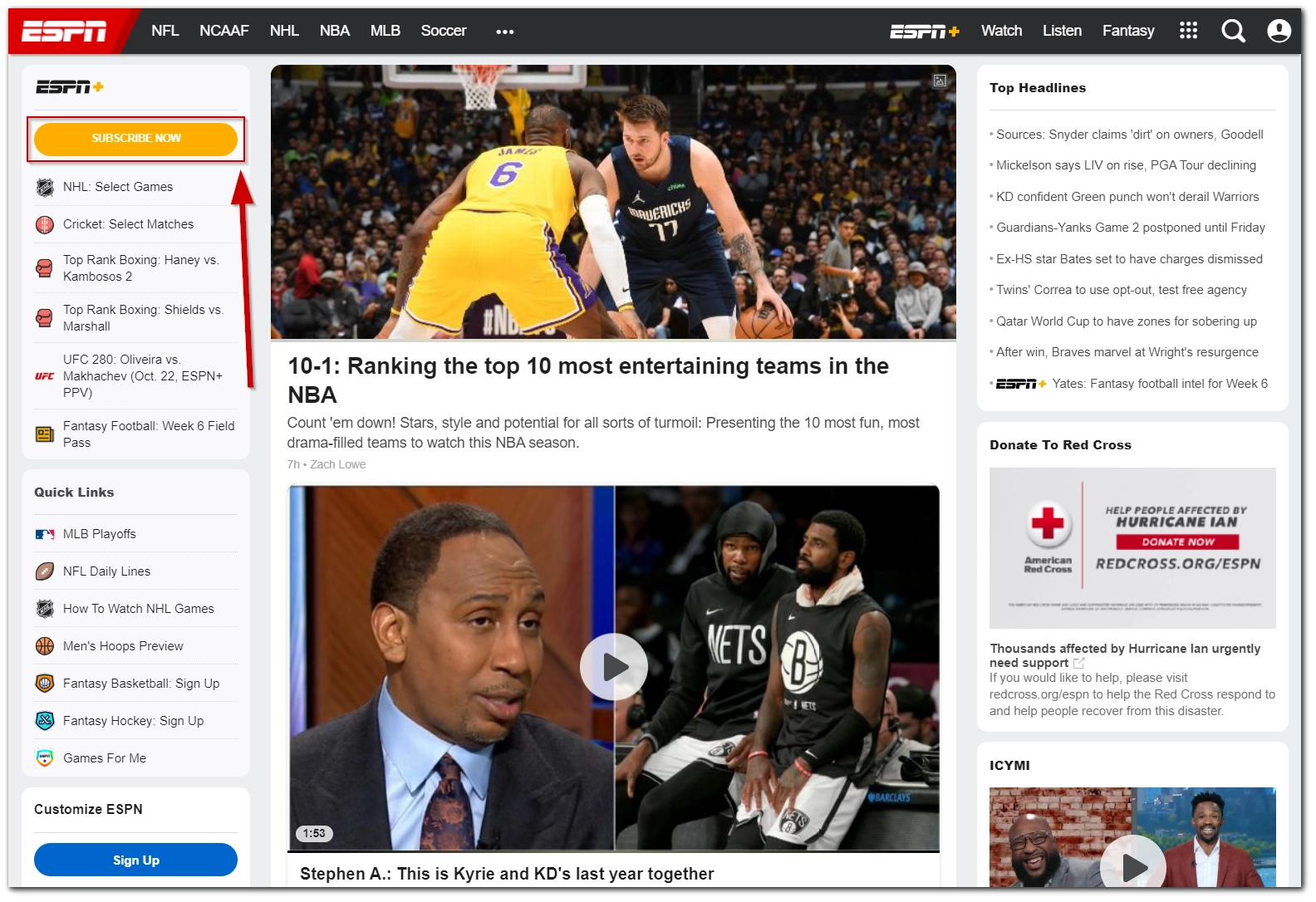Open 'Fantasy Football: Week 6 Field Pass'
The height and width of the screenshot is (902, 1316).
click(149, 434)
